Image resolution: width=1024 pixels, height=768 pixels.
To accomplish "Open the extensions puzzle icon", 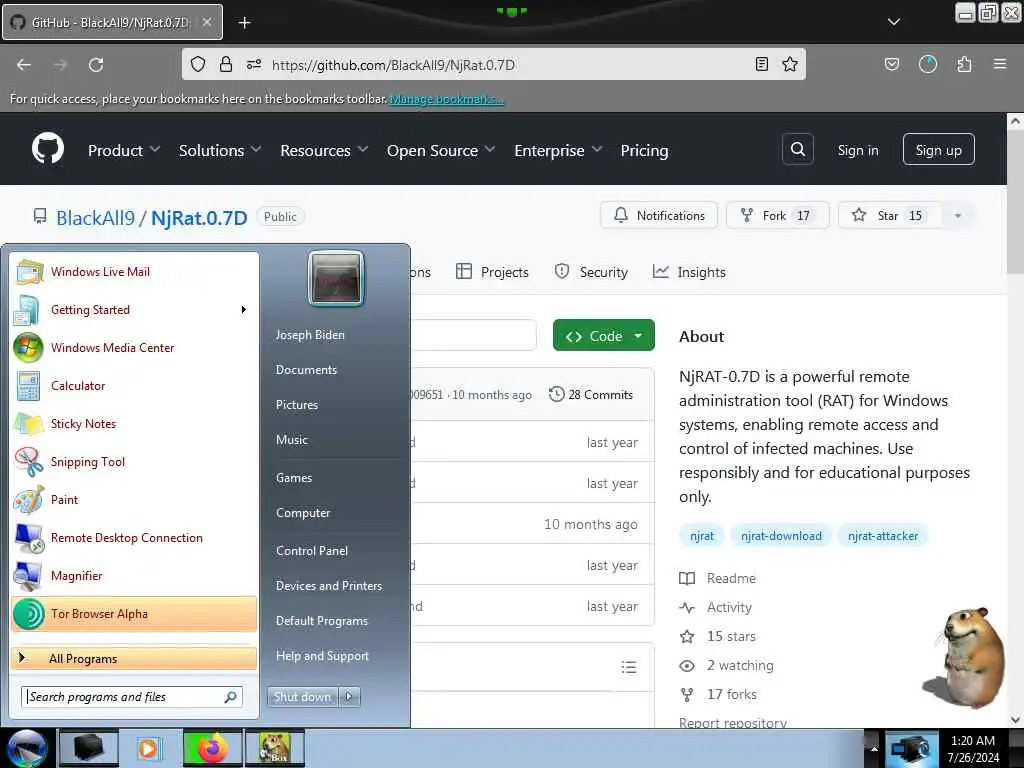I will click(964, 64).
